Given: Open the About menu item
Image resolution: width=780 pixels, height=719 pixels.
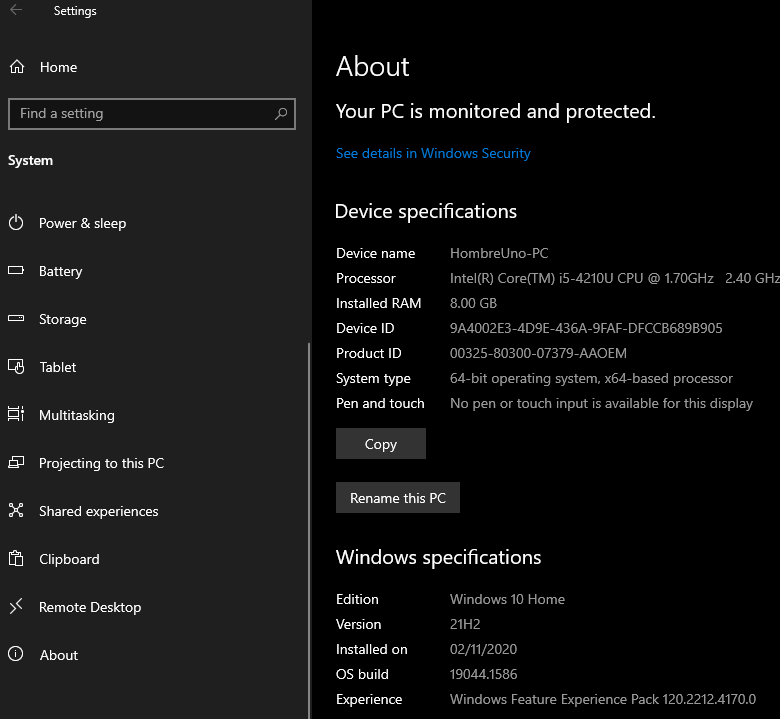Looking at the screenshot, I should [x=58, y=655].
